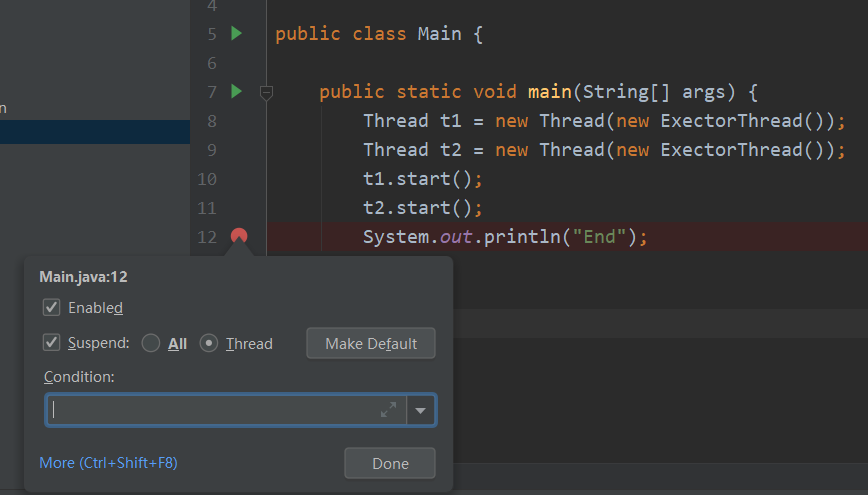Click the 'Thread t1' declaration line

click(x=604, y=121)
